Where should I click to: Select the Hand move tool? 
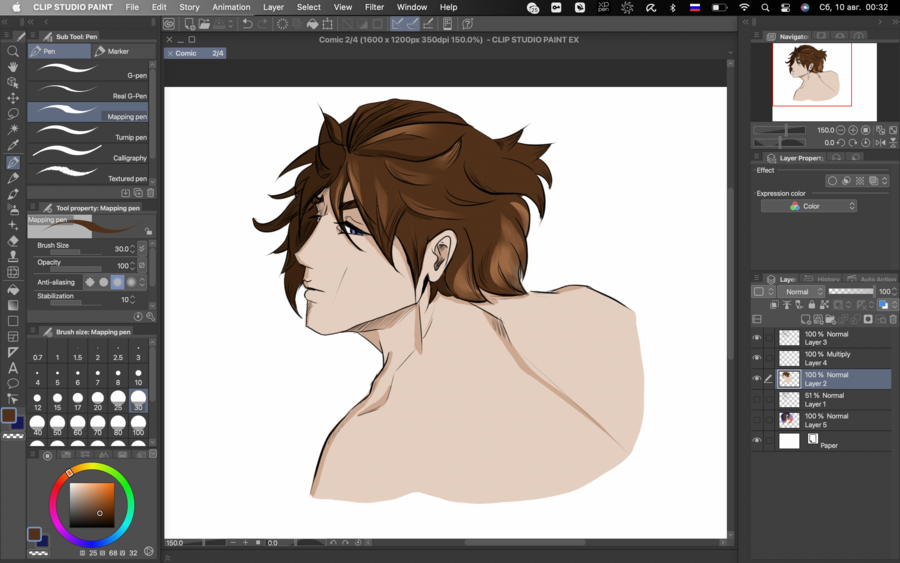coord(13,67)
